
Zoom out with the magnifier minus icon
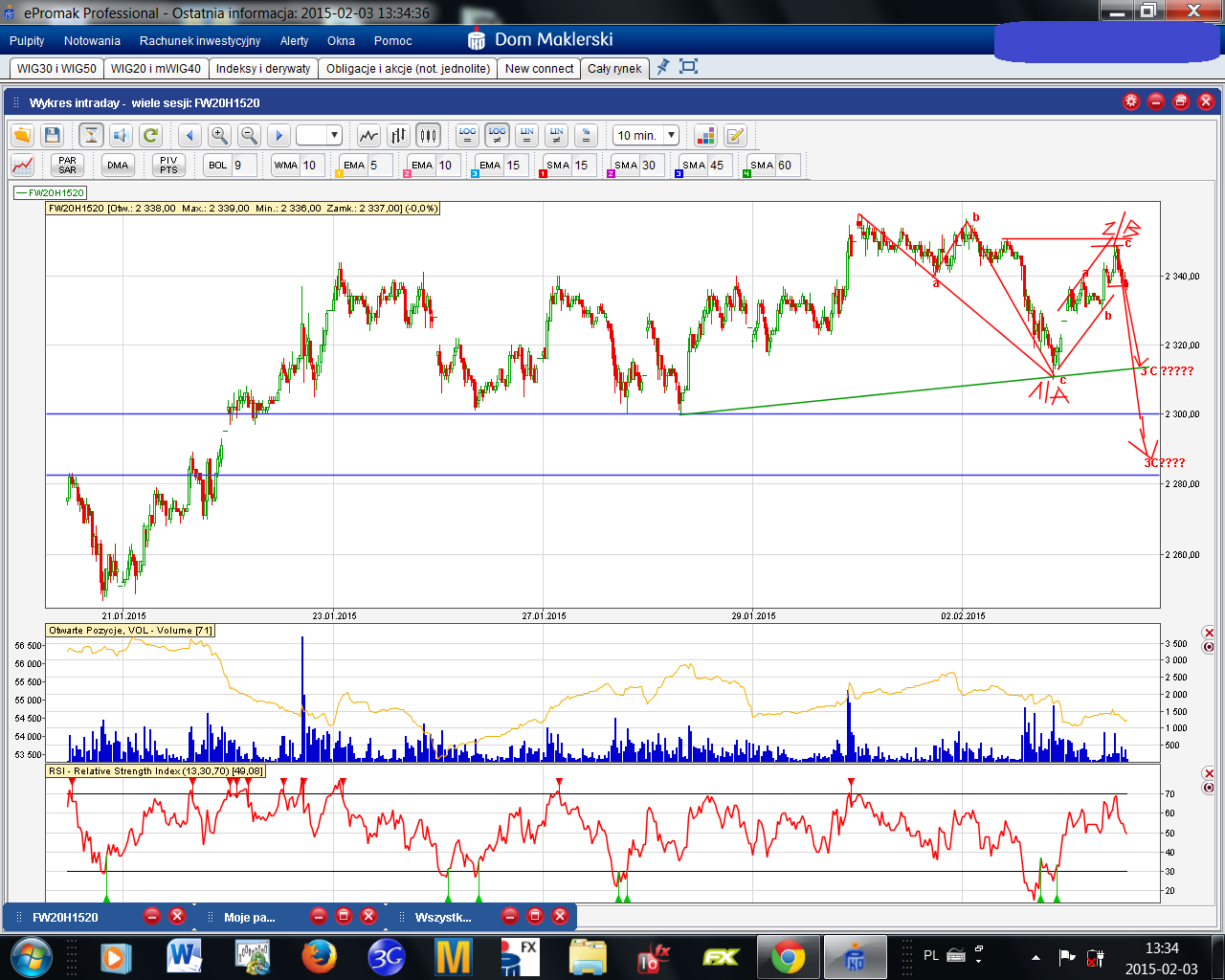pos(249,136)
